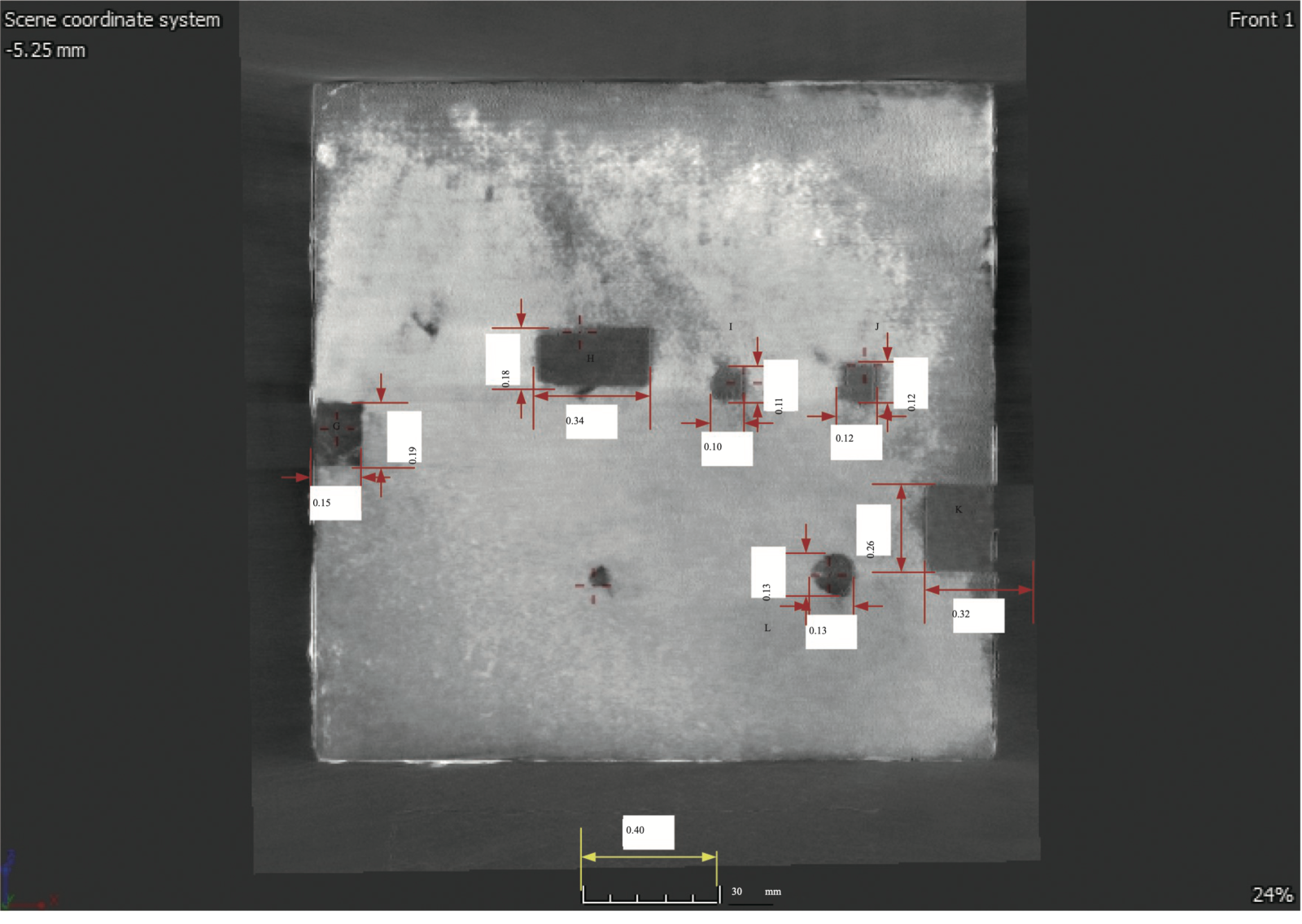Click the small unlabeled defect at bottom center
This screenshot has height=924, width=1302.
click(600, 577)
